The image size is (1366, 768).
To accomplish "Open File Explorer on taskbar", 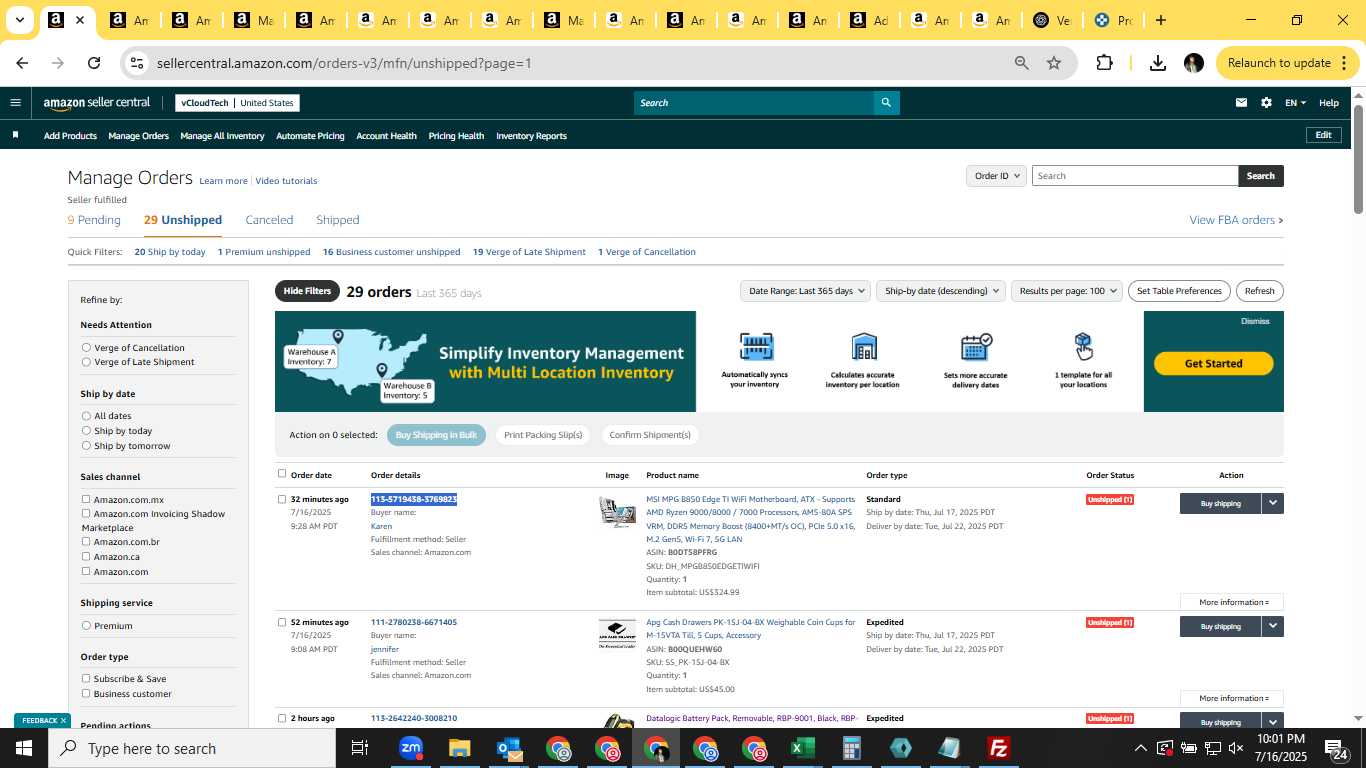I will coord(459,748).
